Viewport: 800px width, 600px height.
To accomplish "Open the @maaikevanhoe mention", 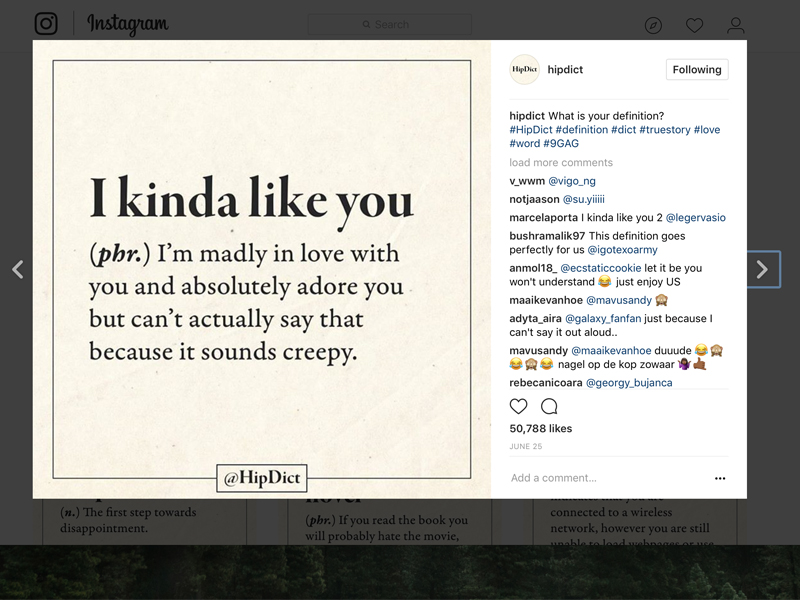I will (611, 351).
